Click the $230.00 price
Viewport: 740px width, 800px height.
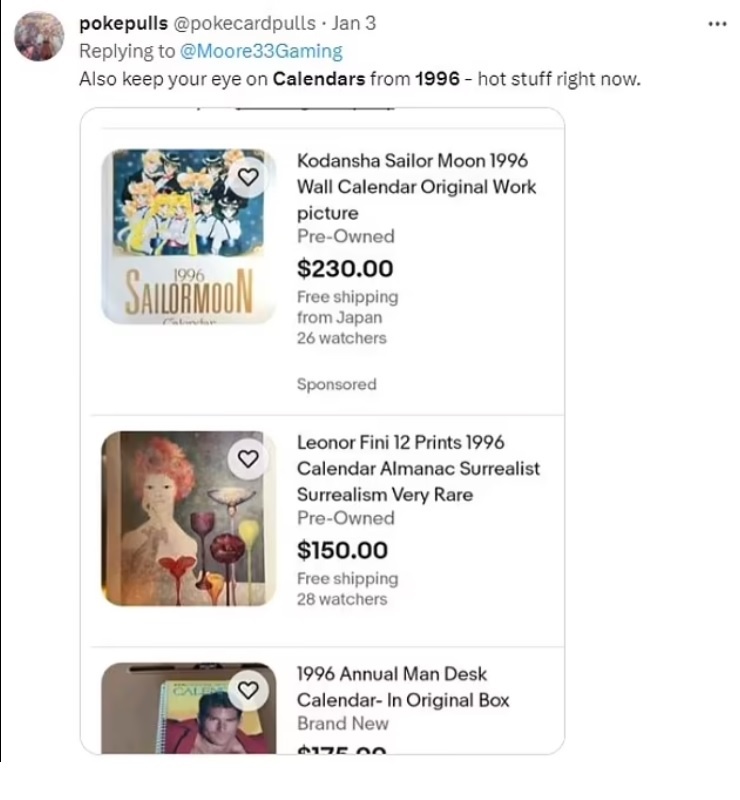point(345,268)
